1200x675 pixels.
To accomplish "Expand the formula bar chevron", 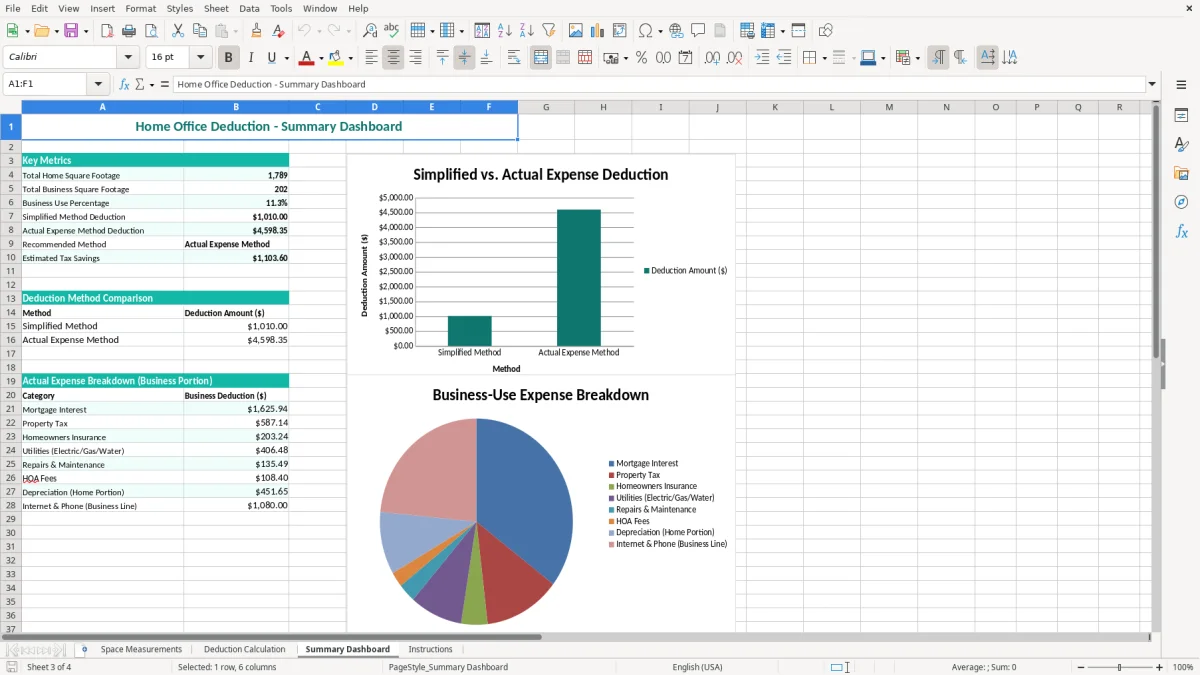I will [x=1152, y=84].
